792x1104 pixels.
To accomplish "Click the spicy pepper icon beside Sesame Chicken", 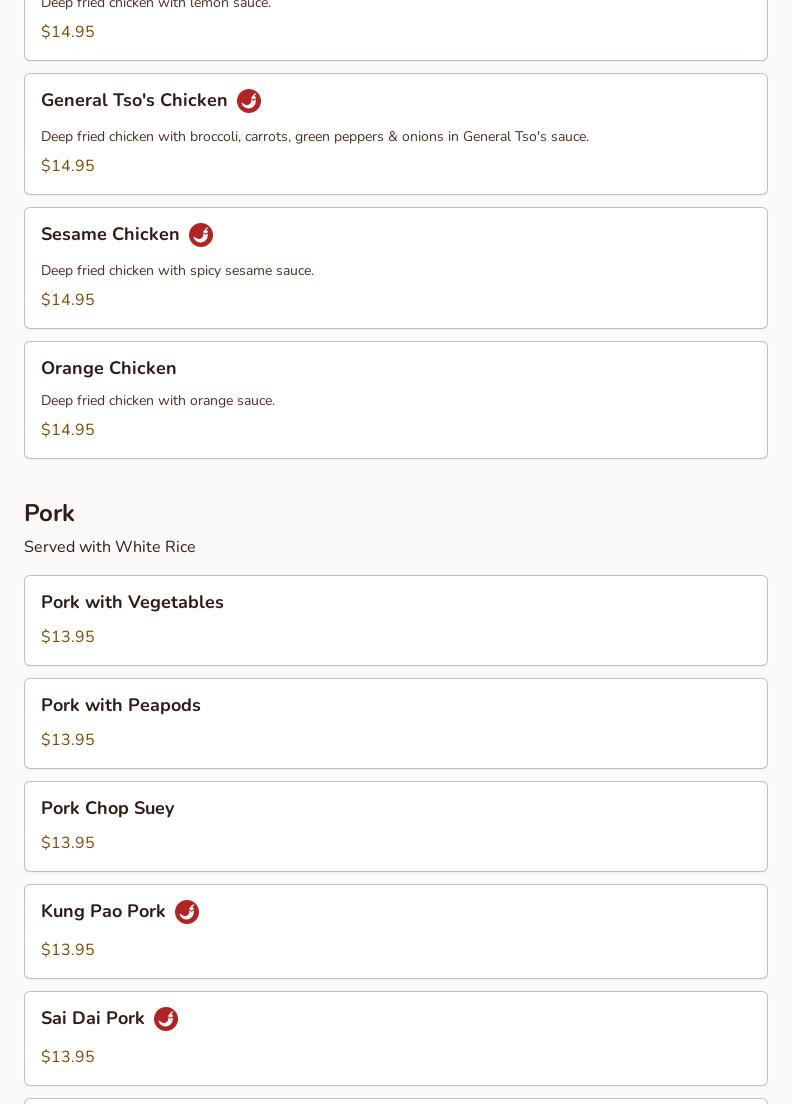I will (201, 235).
